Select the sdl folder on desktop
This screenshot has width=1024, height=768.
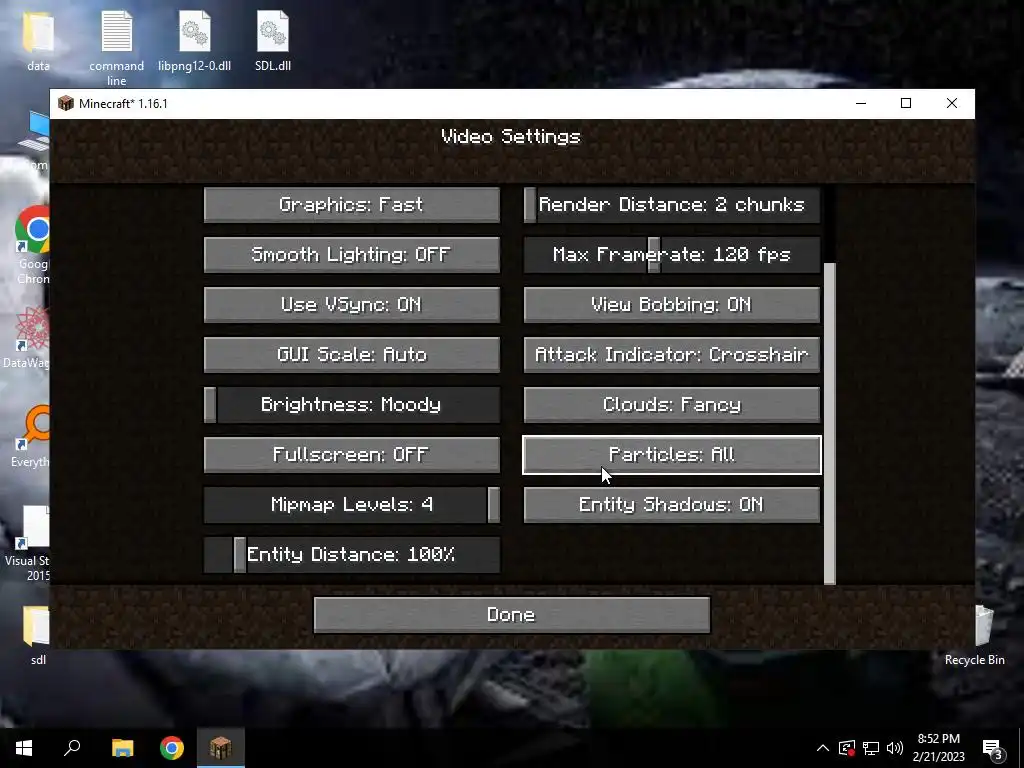pos(38,635)
